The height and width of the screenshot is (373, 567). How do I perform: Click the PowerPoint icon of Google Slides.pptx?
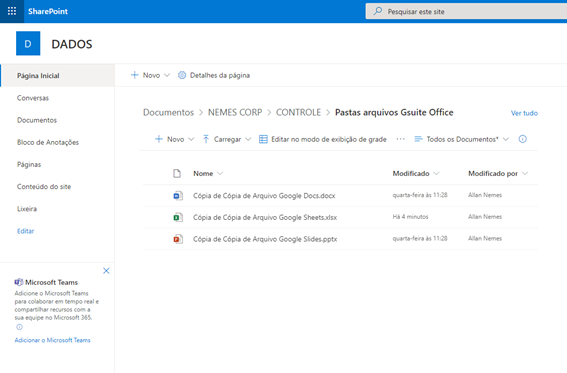point(178,239)
